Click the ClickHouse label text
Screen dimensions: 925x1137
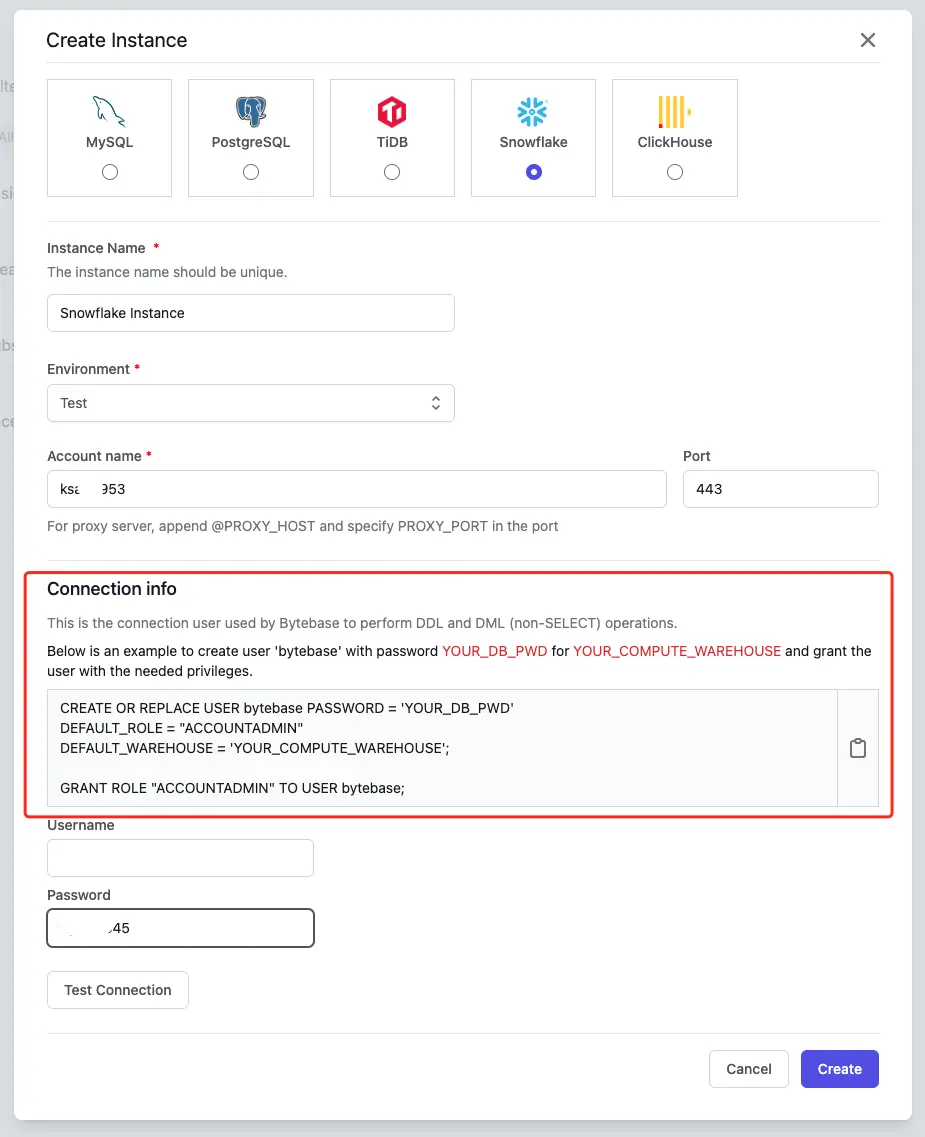pyautogui.click(x=675, y=142)
